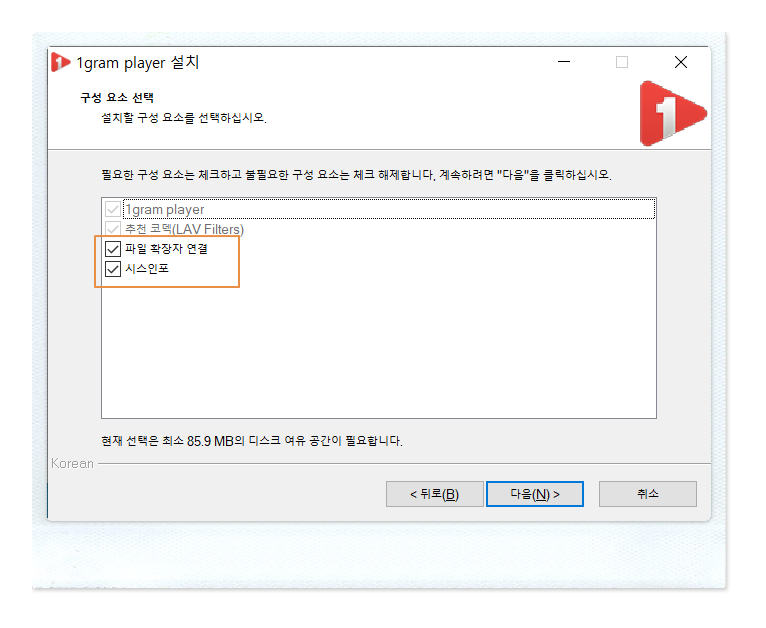This screenshot has height=628, width=766.
Task: Click the 1gram player title bar icon
Action: pyautogui.click(x=61, y=62)
